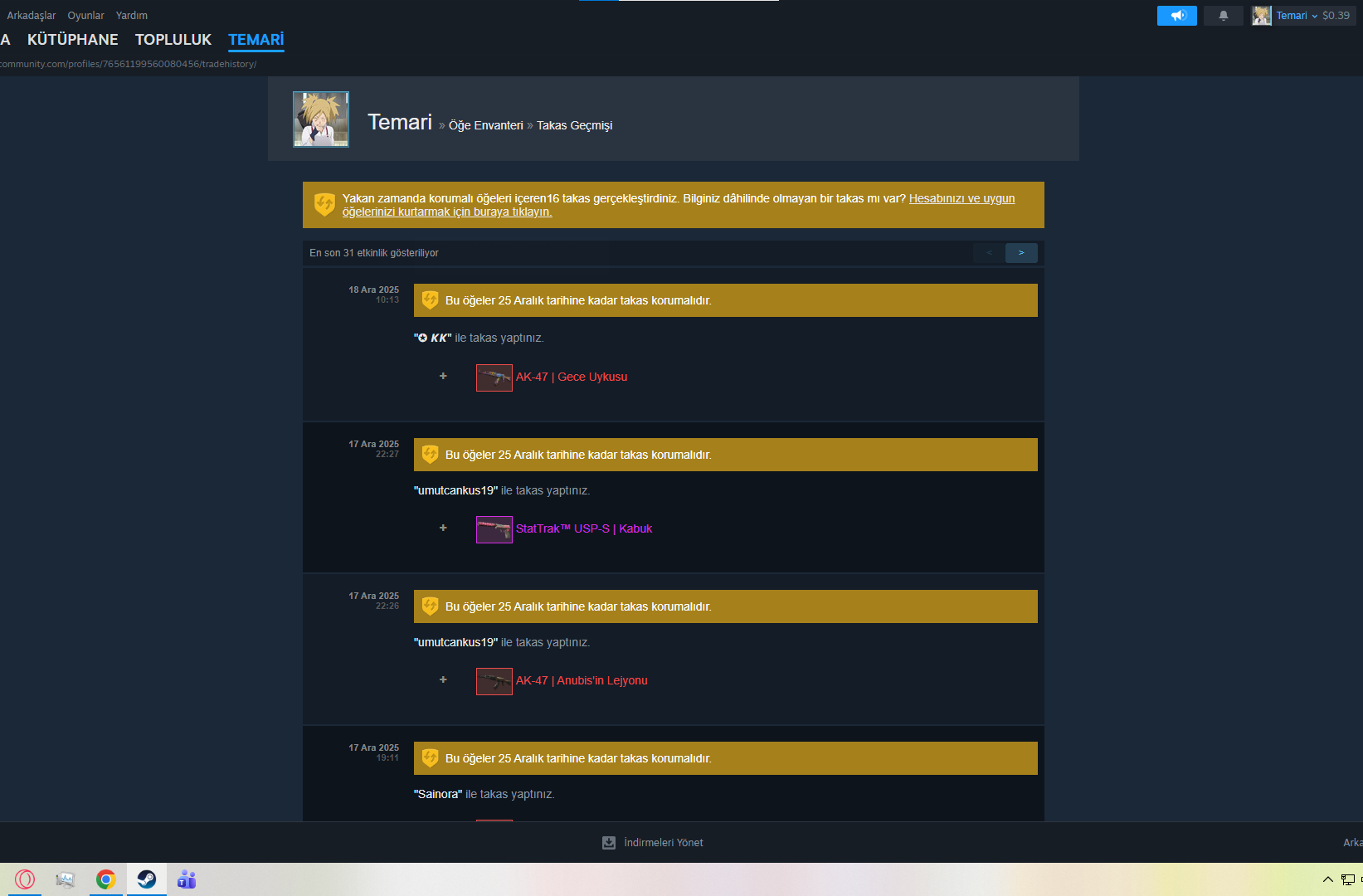The image size is (1363, 896).
Task: Click shield icon on 17 Ara 22:27 trade
Action: point(430,455)
